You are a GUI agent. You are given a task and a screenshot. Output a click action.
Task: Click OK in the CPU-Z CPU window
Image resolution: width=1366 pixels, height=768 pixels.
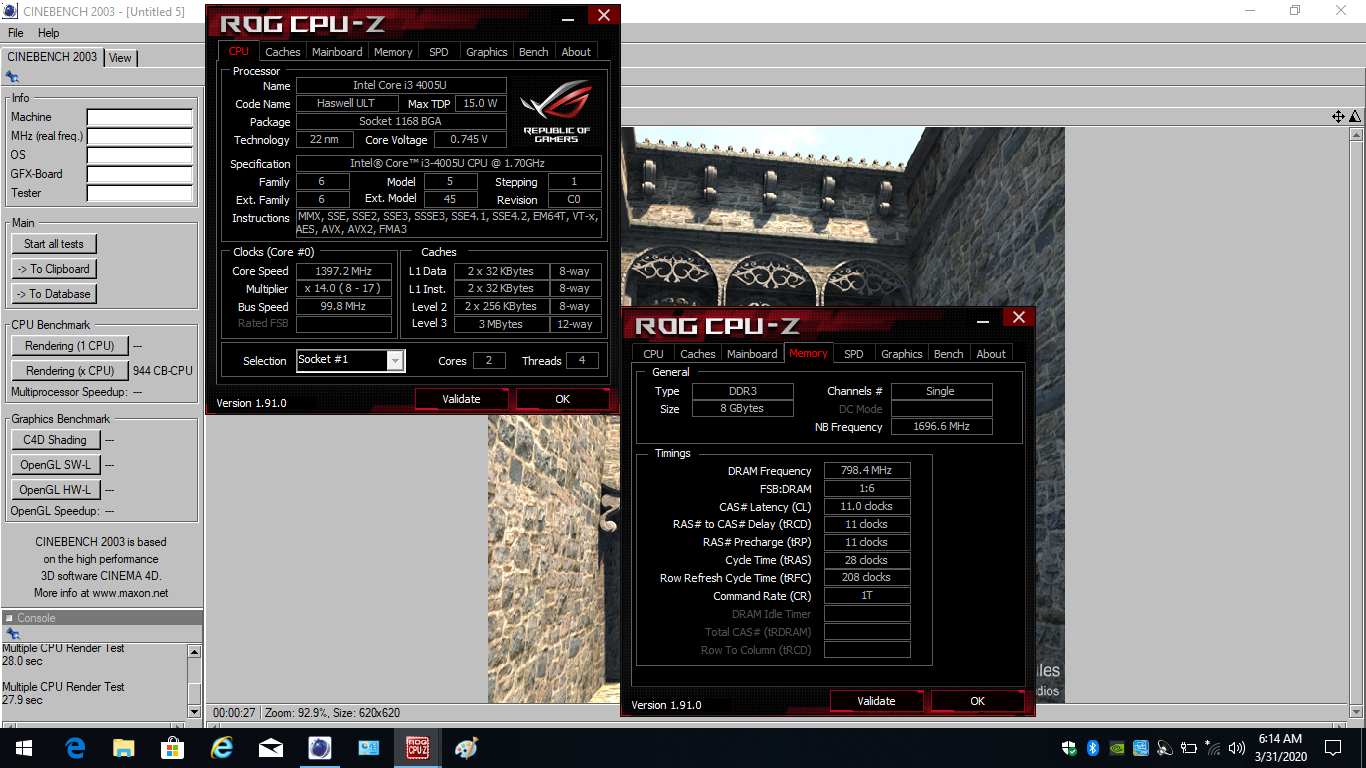click(x=563, y=399)
